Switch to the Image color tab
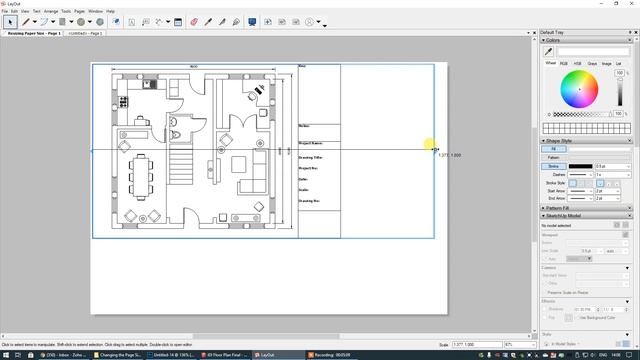The image size is (640, 360). click(x=607, y=64)
